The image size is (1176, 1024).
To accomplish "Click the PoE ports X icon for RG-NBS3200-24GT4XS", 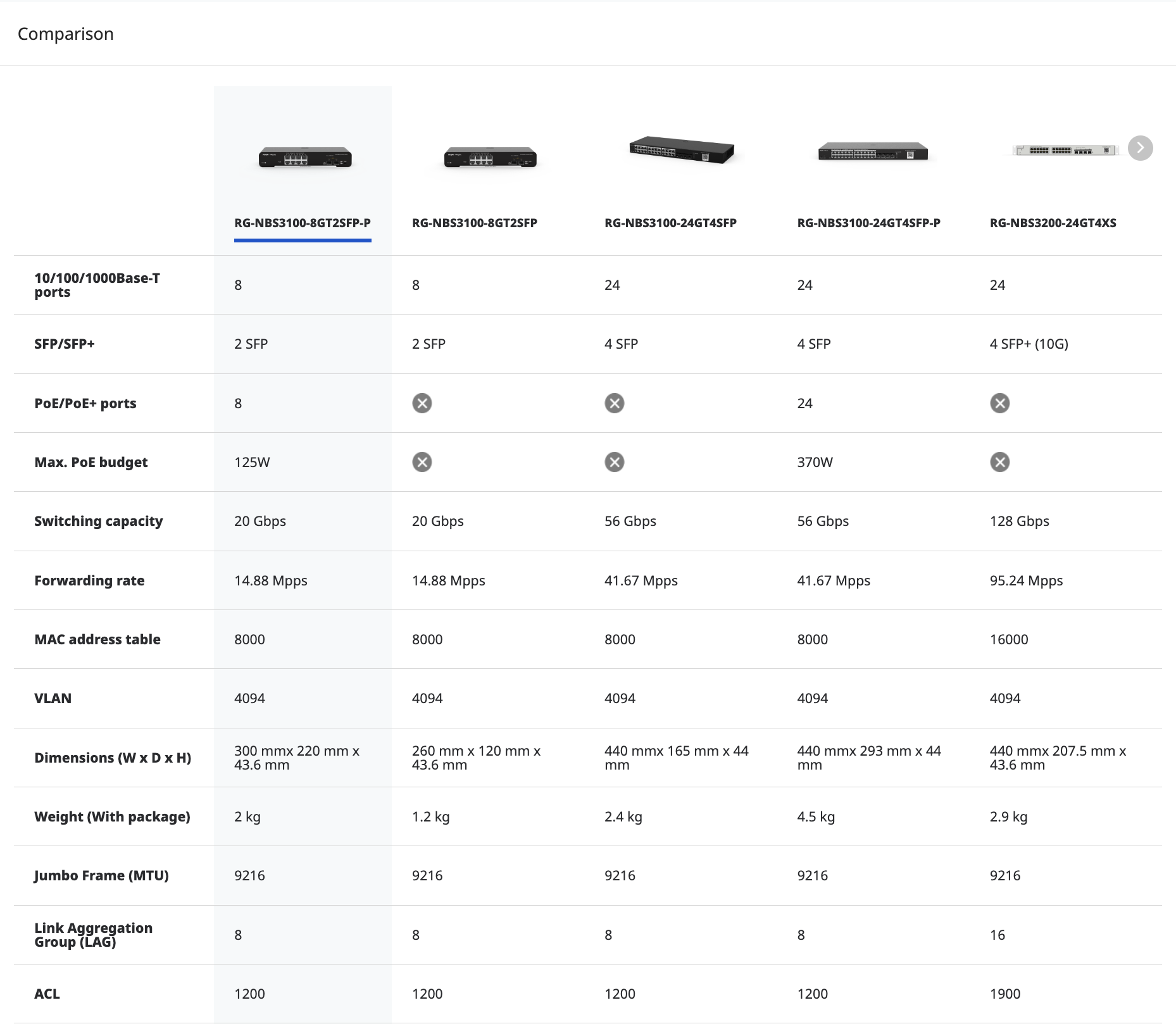I will click(x=999, y=403).
